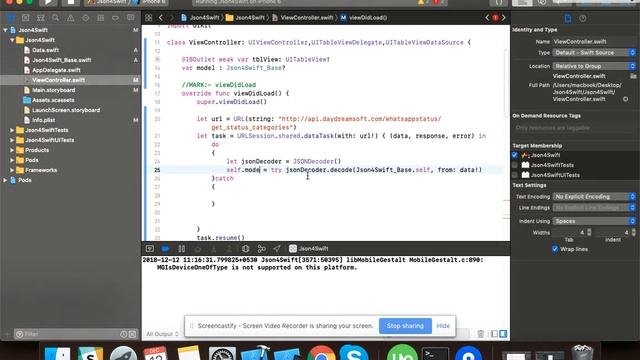Open the Breakpoint navigator
This screenshot has width=640, height=360.
pyautogui.click(x=116, y=18)
